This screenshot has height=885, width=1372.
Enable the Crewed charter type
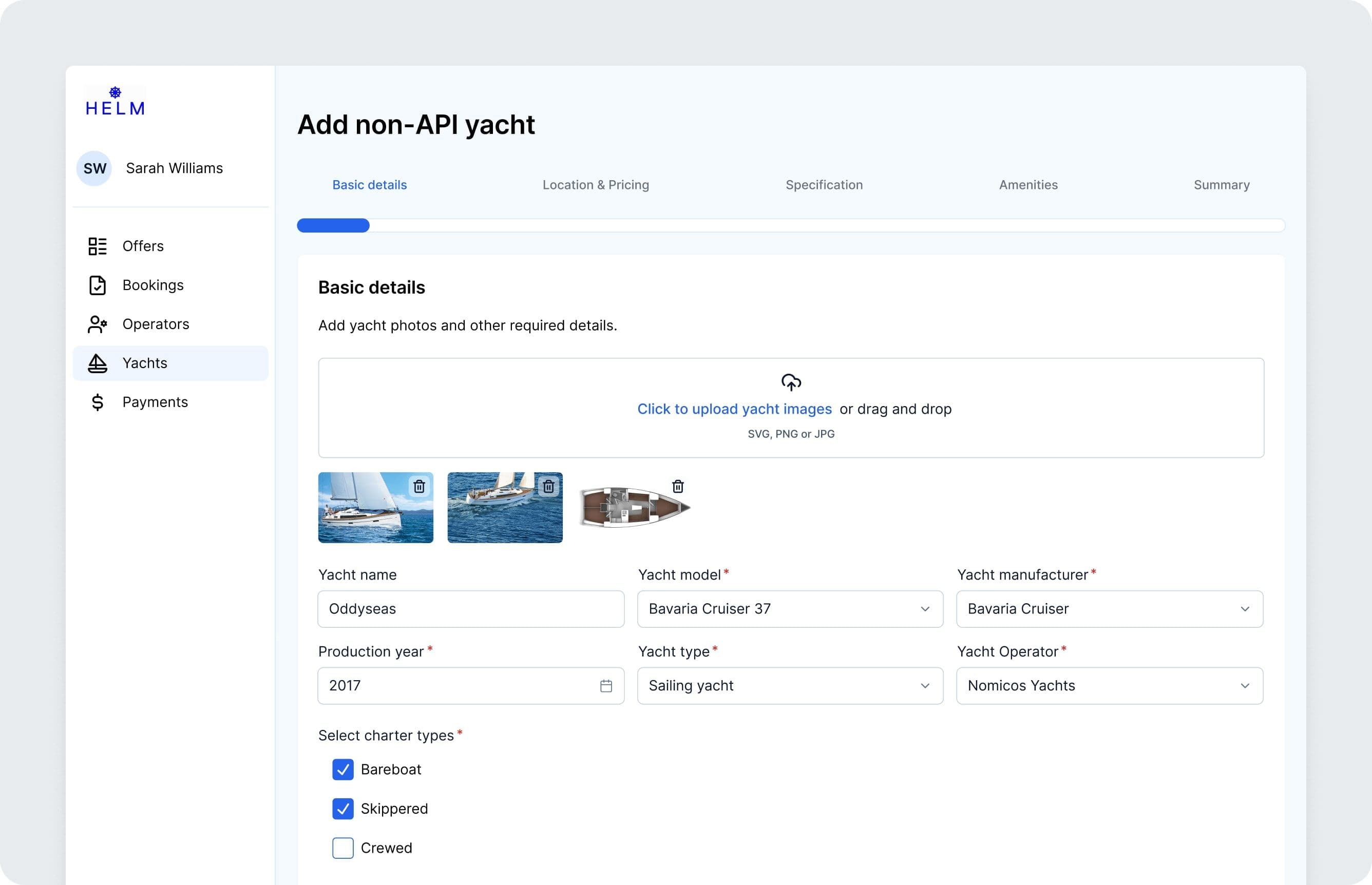(342, 848)
